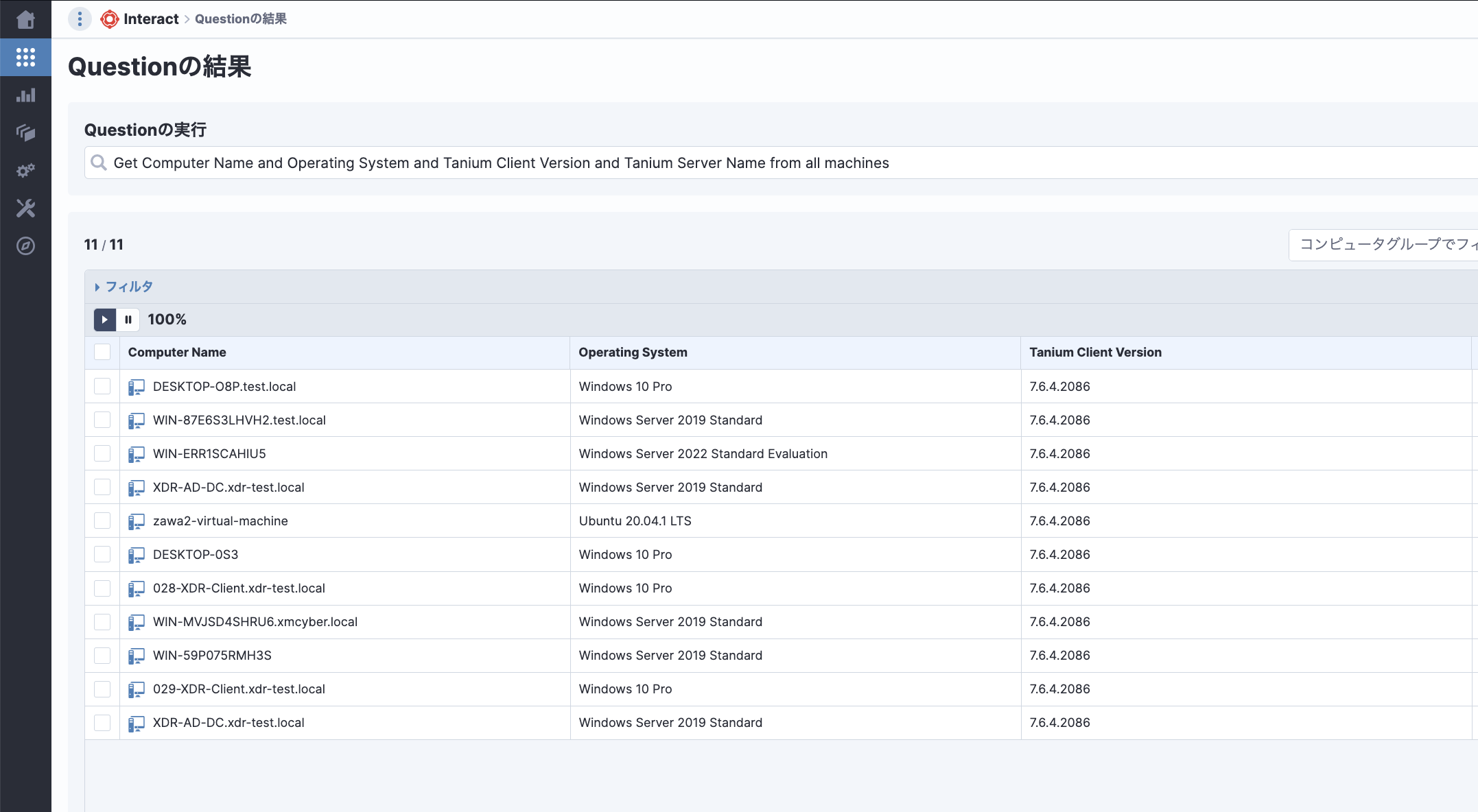The image size is (1478, 812).
Task: Check the box for WIN-ERR1SCAHIU5
Action: click(102, 453)
